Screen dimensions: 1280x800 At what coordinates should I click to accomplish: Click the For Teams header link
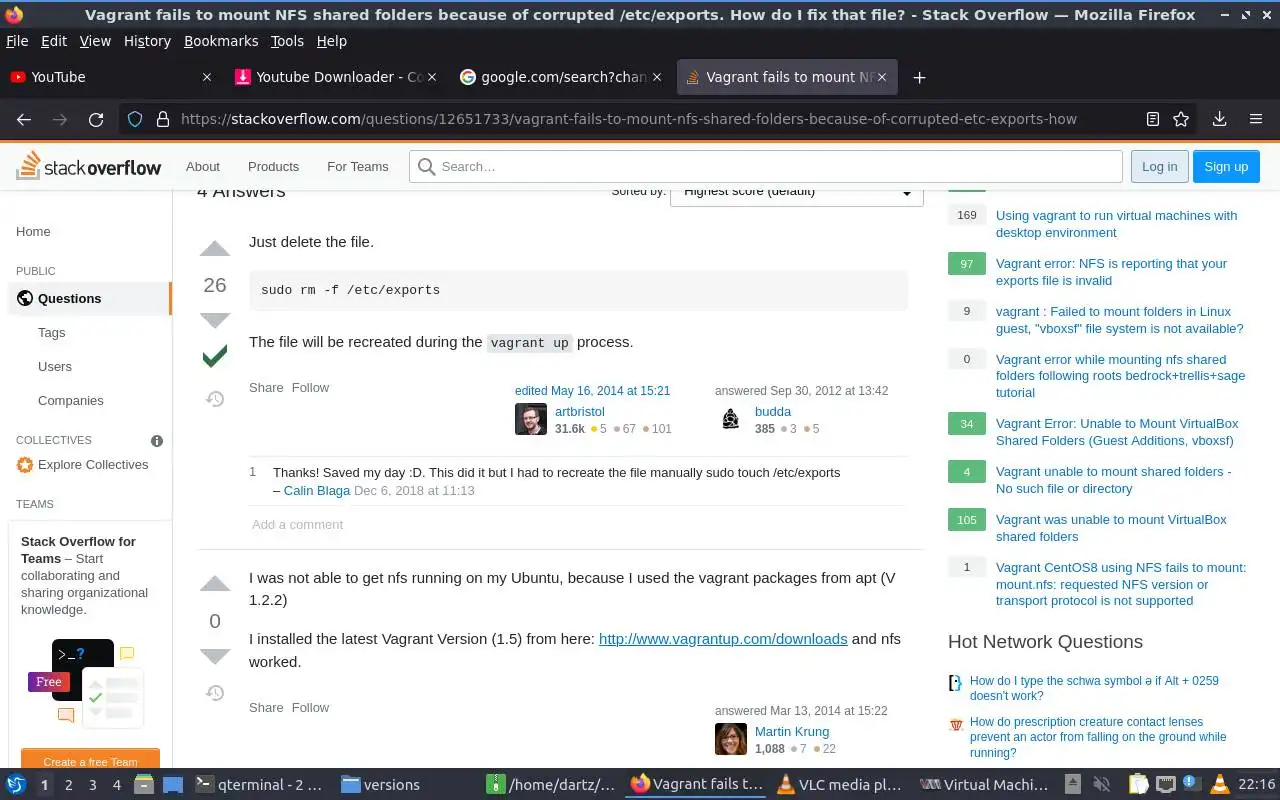(358, 167)
